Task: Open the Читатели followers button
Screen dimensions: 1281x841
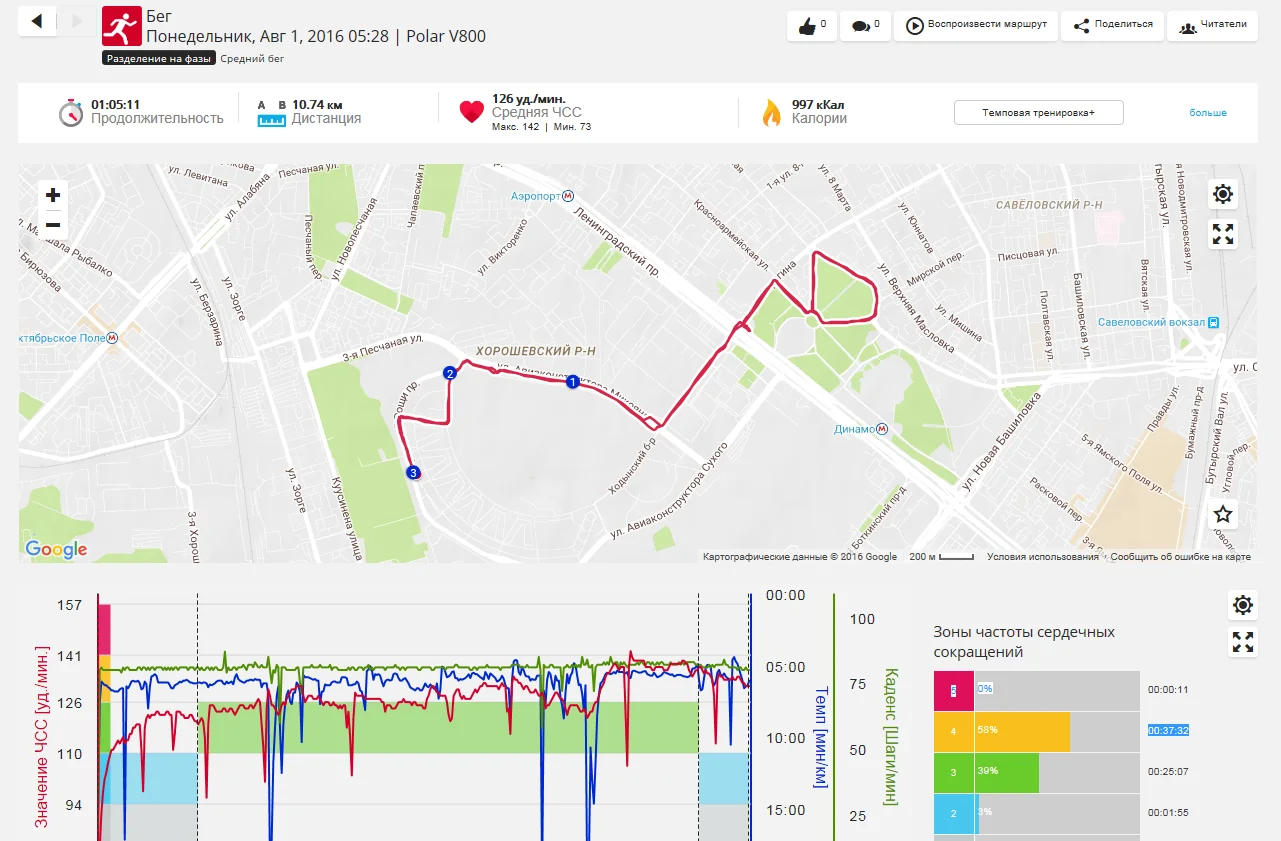Action: point(1212,26)
